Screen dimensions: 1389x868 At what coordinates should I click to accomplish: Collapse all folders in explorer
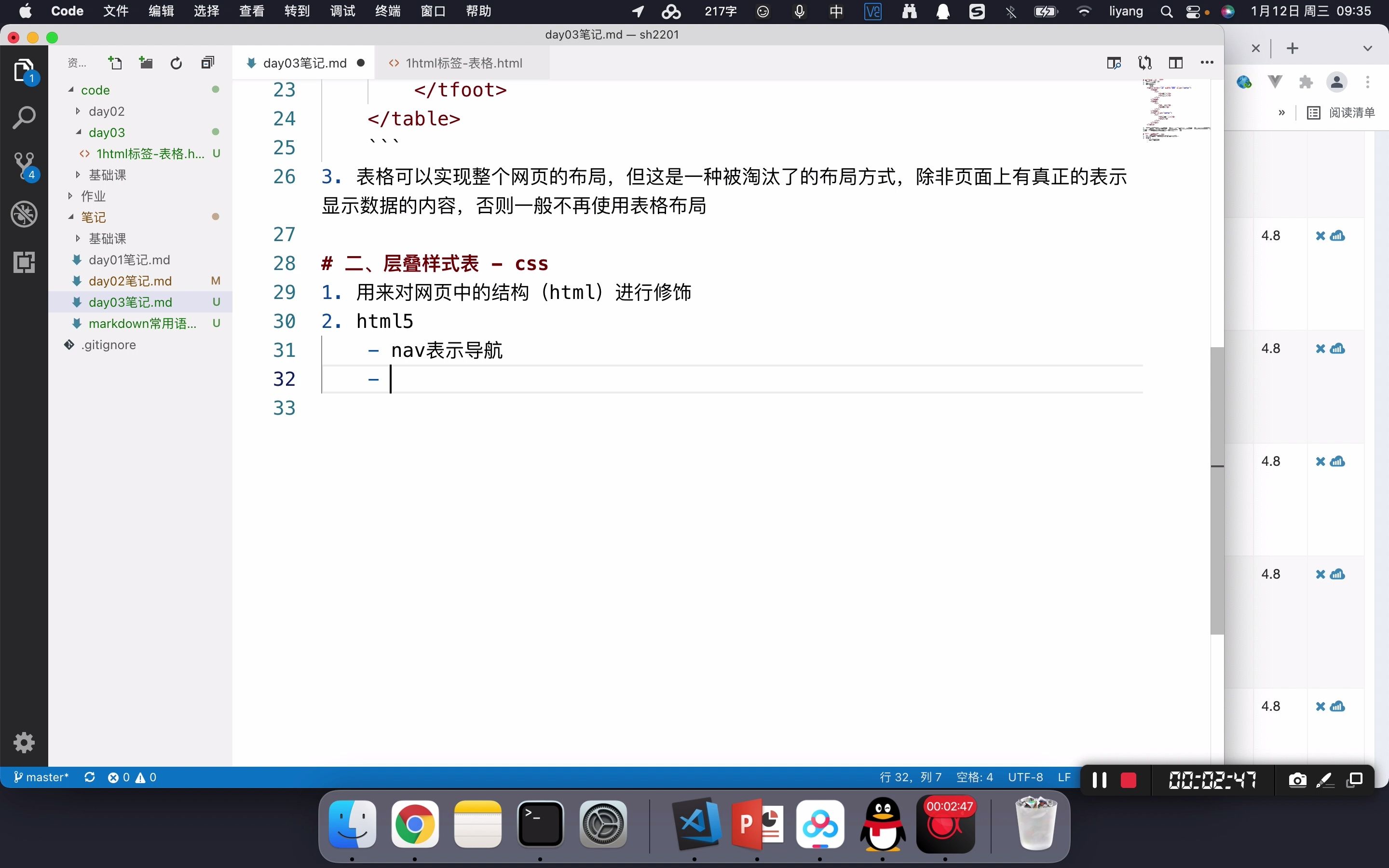(207, 63)
